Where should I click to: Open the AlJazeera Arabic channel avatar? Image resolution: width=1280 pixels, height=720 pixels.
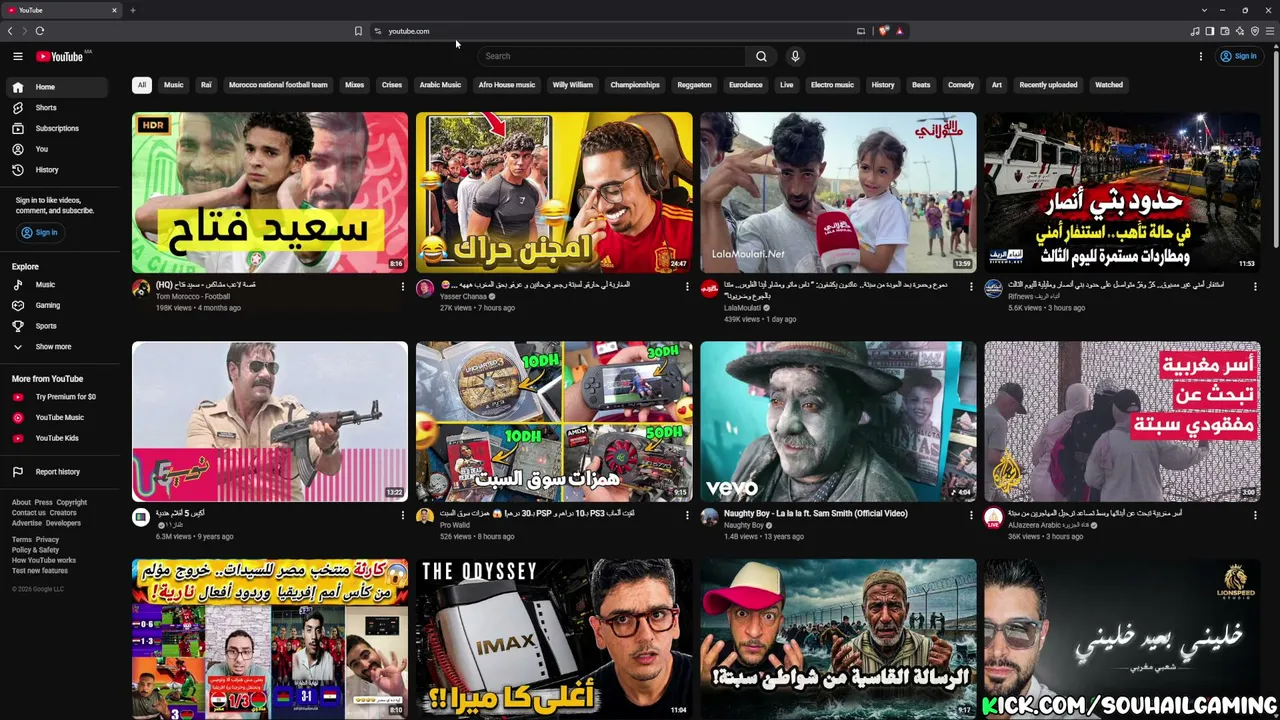[x=993, y=518]
